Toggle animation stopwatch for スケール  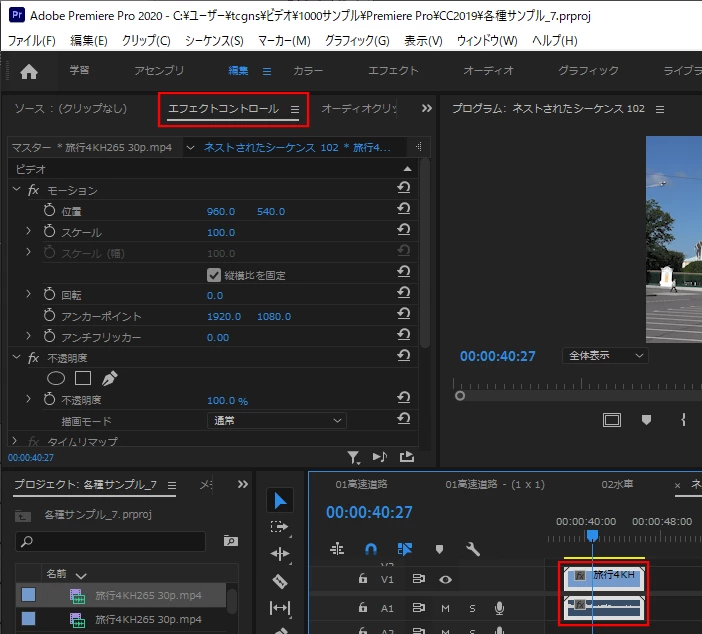tap(49, 231)
